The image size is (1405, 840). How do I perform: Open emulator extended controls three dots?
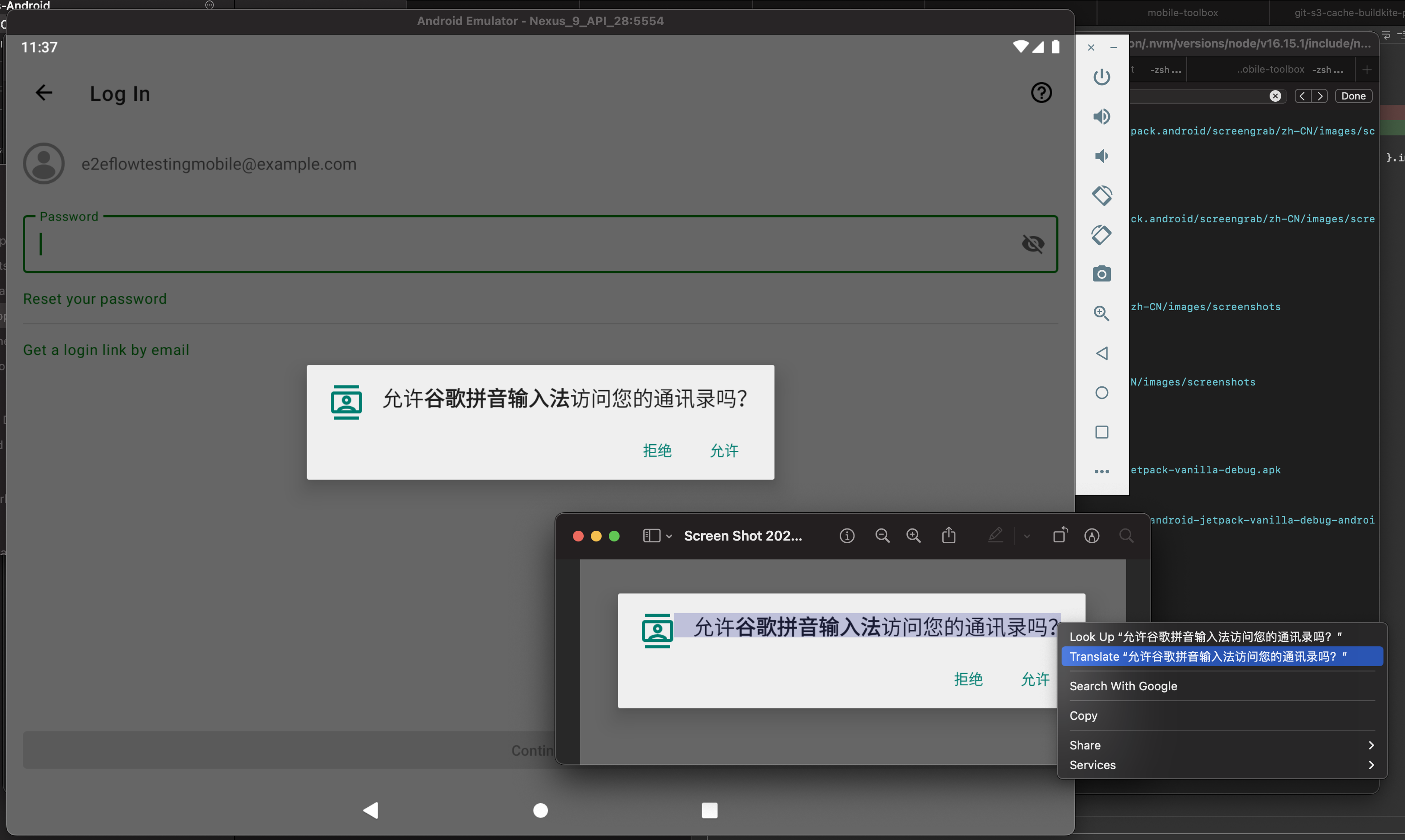coord(1101,471)
